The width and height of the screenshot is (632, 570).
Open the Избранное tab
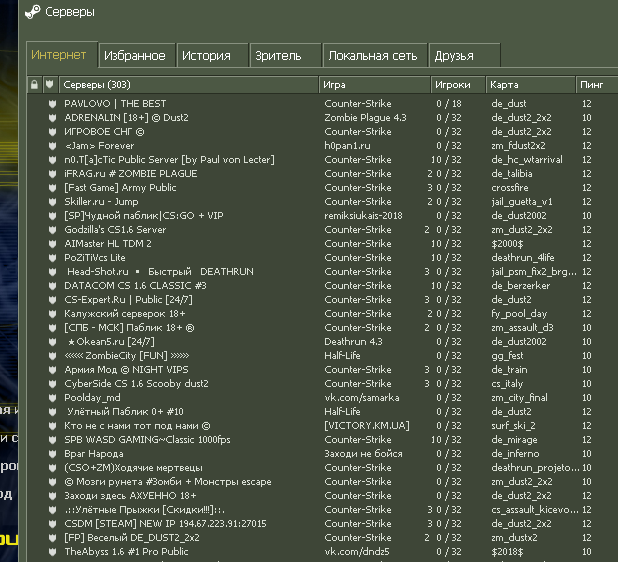(x=136, y=55)
